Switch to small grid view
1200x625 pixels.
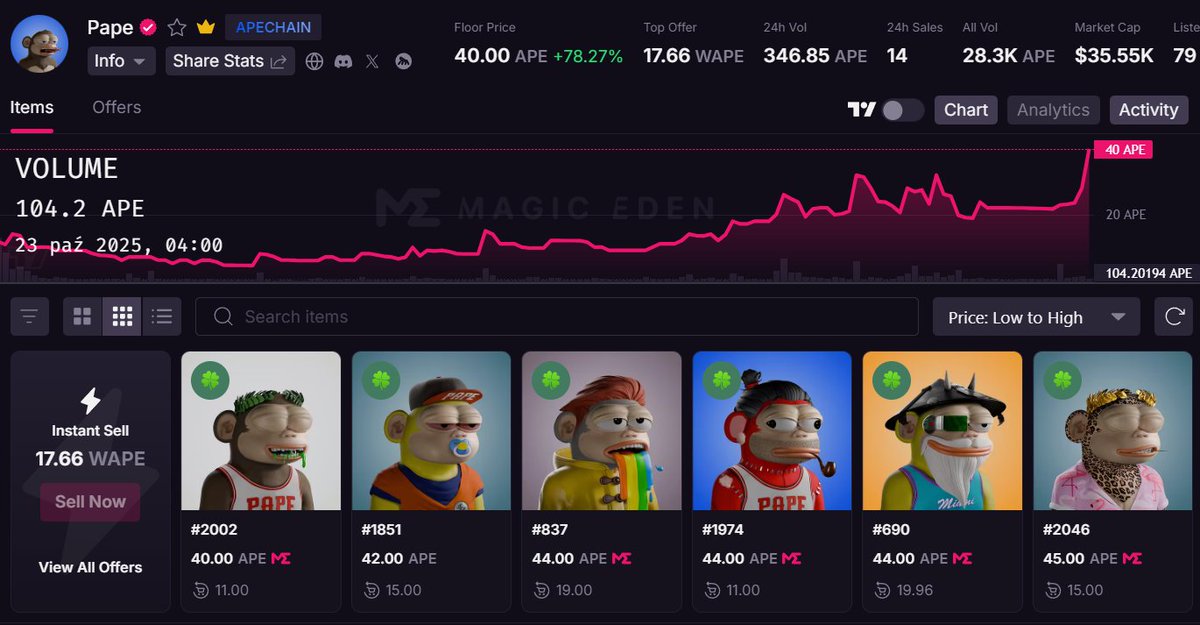click(122, 317)
